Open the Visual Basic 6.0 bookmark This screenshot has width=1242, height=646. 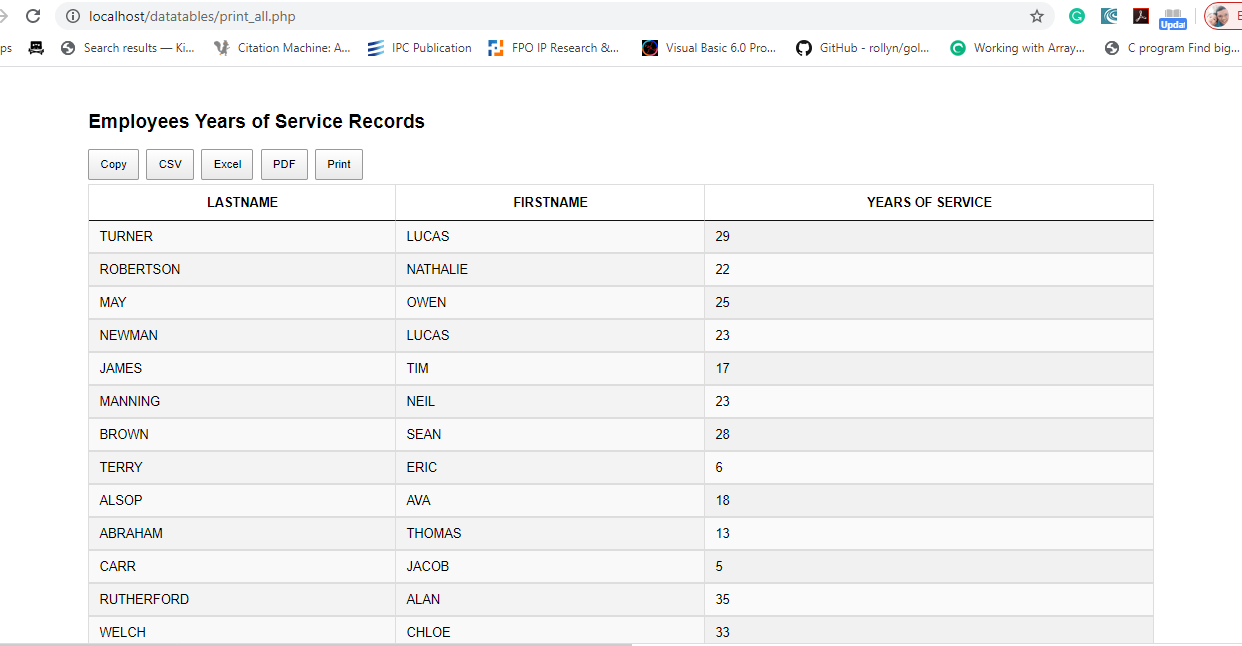tap(709, 48)
